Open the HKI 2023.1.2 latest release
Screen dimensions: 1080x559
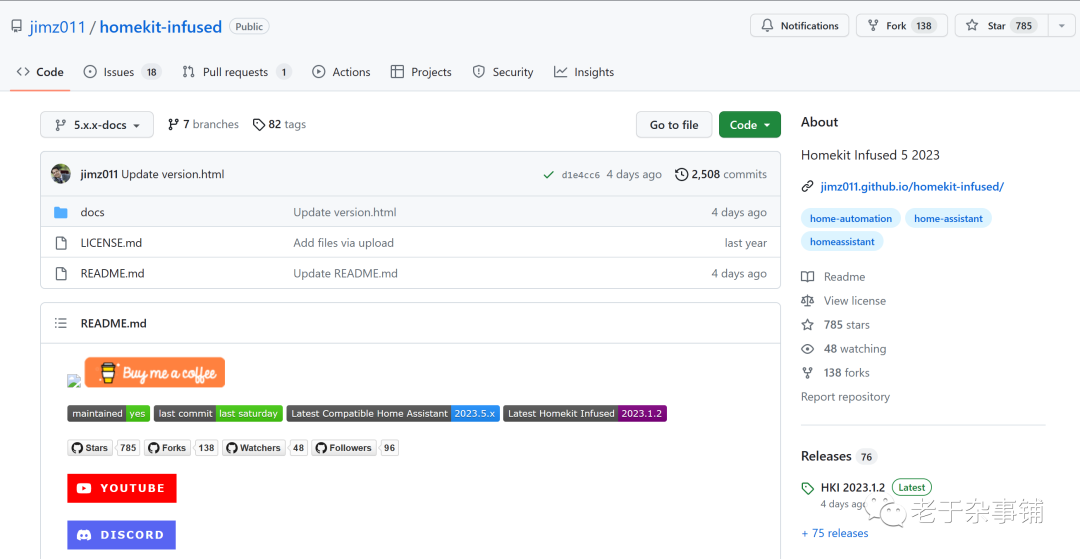point(853,487)
